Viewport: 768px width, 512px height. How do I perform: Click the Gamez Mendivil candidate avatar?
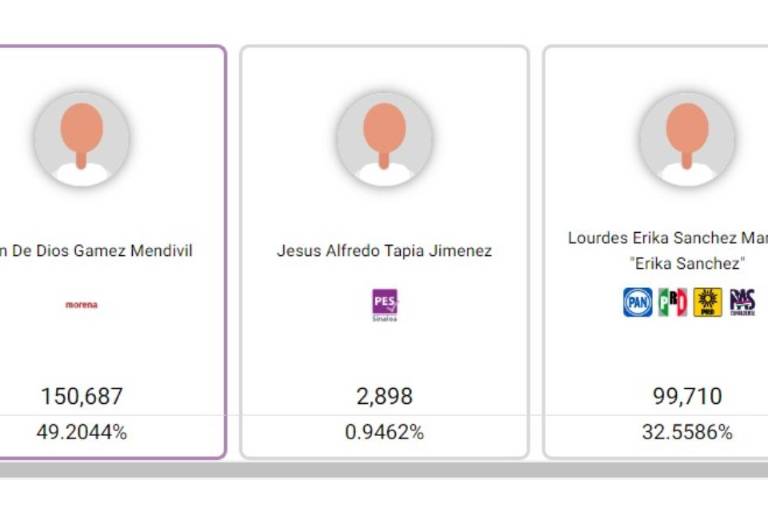click(82, 140)
